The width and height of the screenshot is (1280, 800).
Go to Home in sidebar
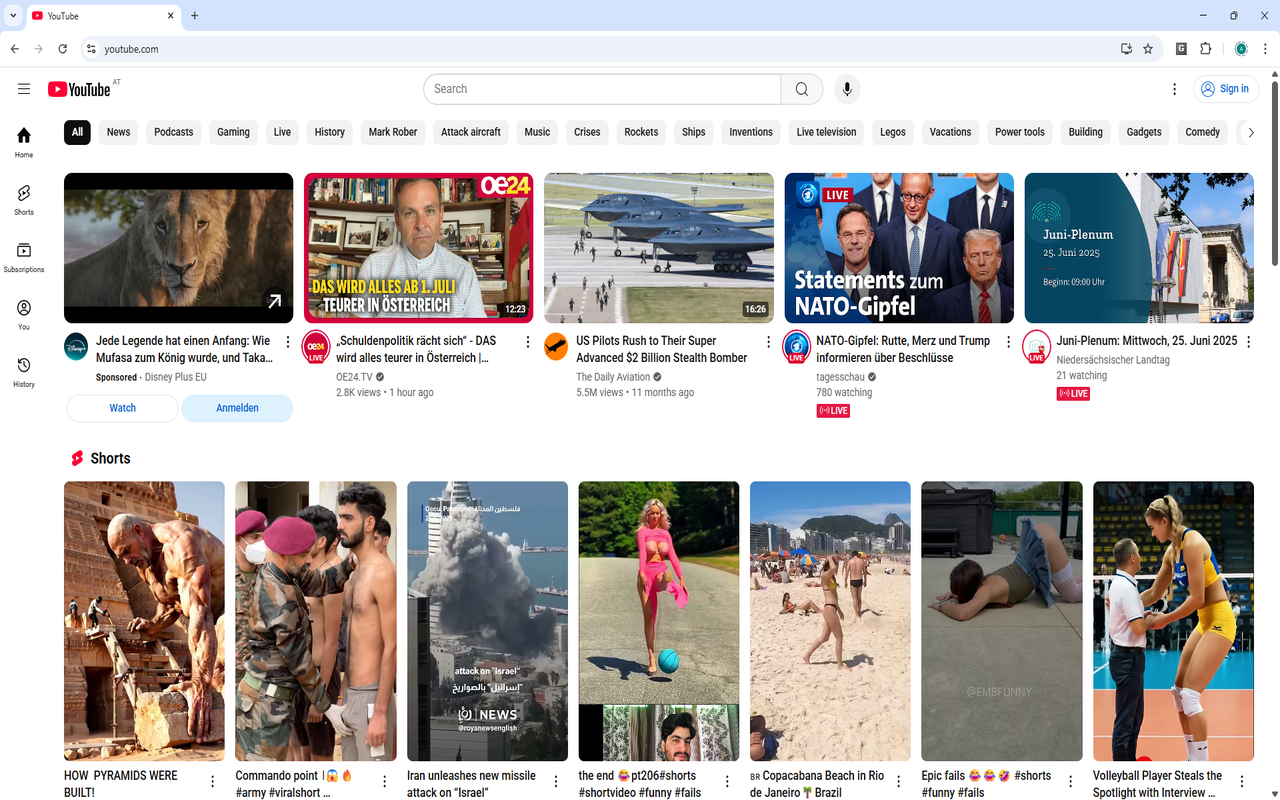point(24,142)
